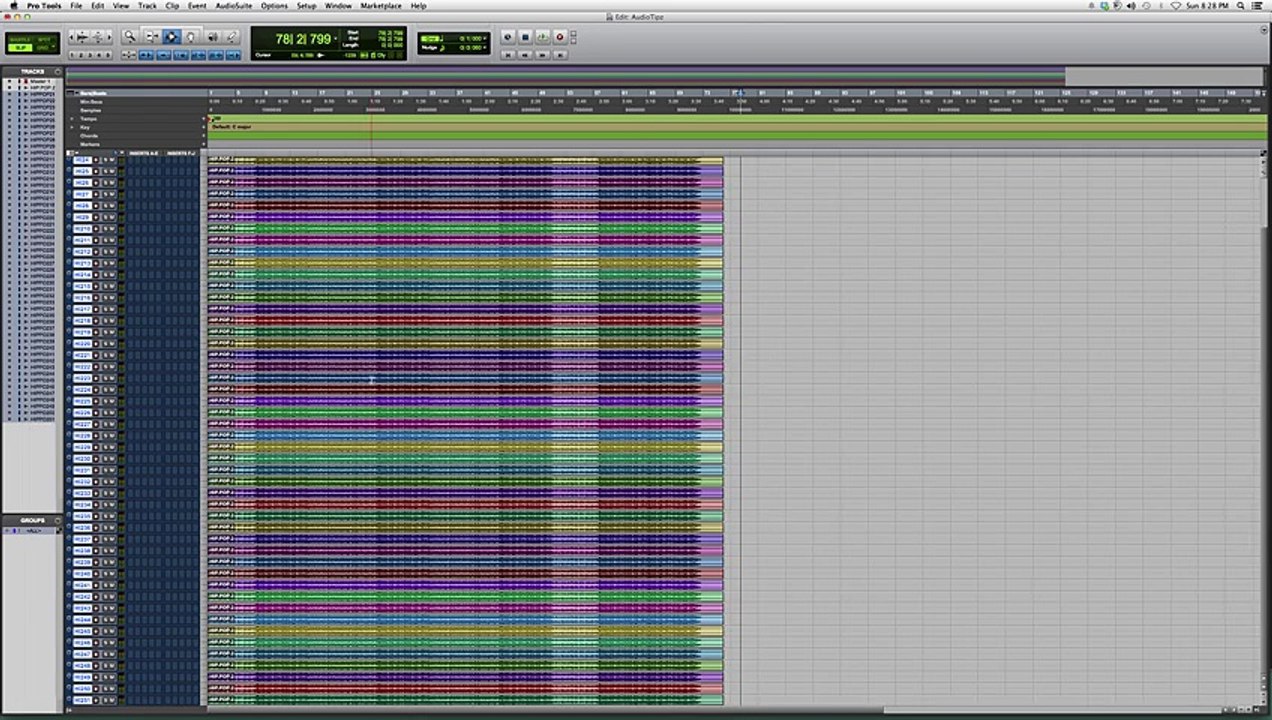Viewport: 1272px width, 720px height.
Task: Click horizontal zoom out arrow
Action: [x=70, y=36]
